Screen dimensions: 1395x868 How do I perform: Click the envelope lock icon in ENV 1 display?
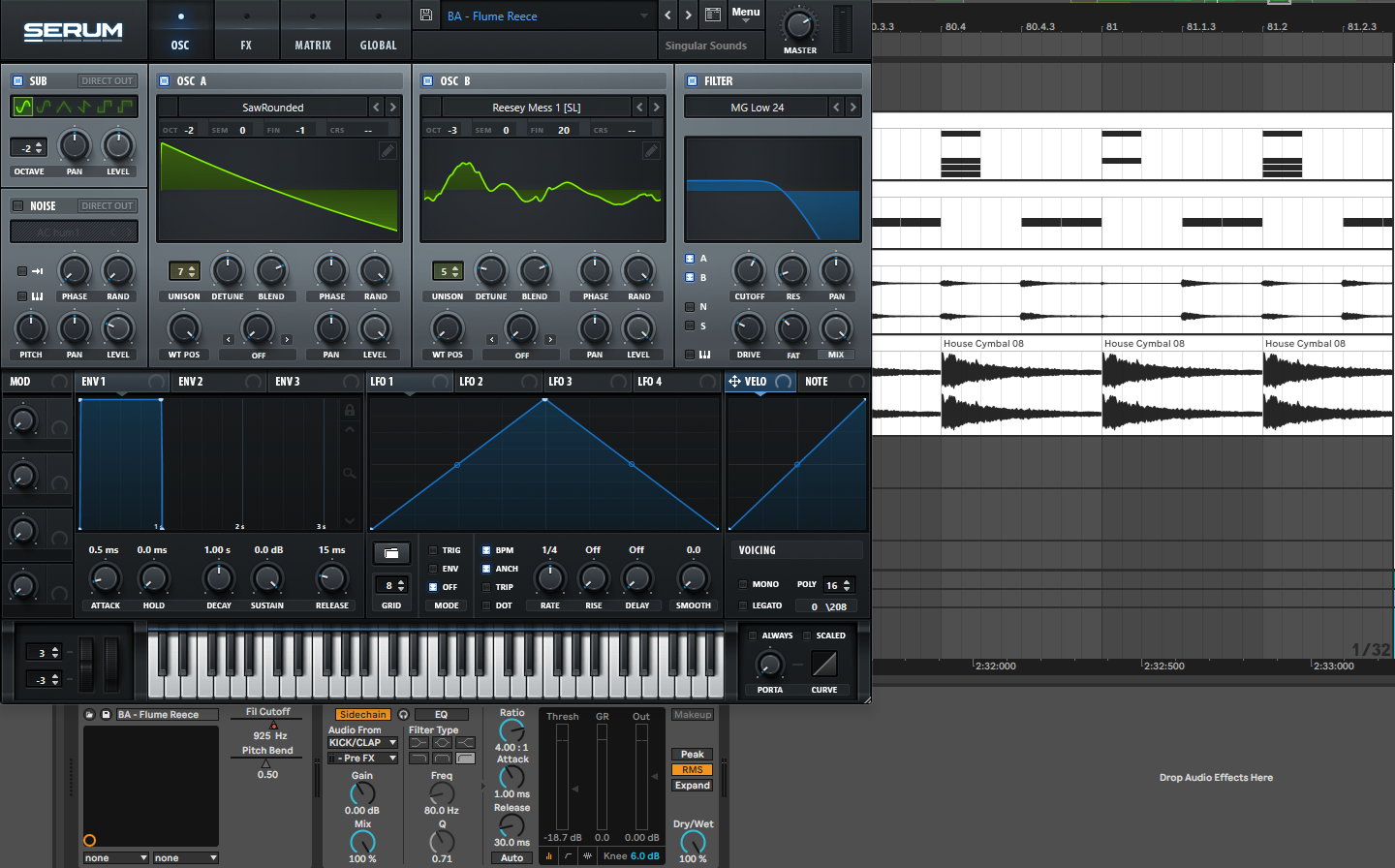point(350,410)
